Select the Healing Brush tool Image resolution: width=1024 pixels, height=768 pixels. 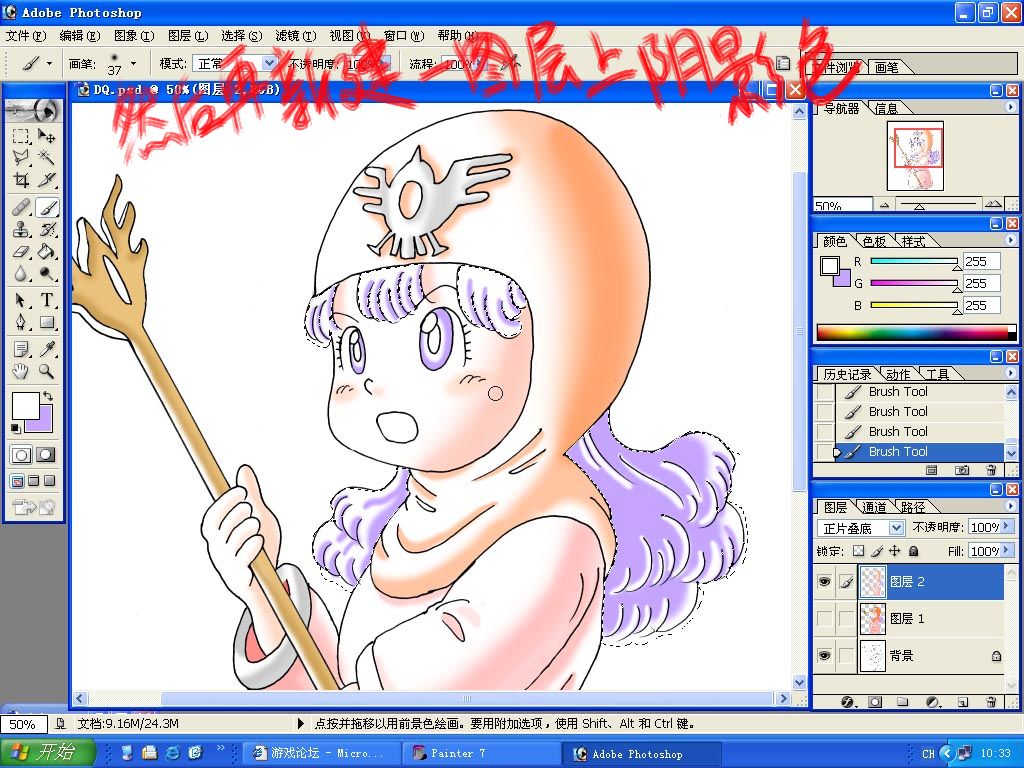pos(21,208)
